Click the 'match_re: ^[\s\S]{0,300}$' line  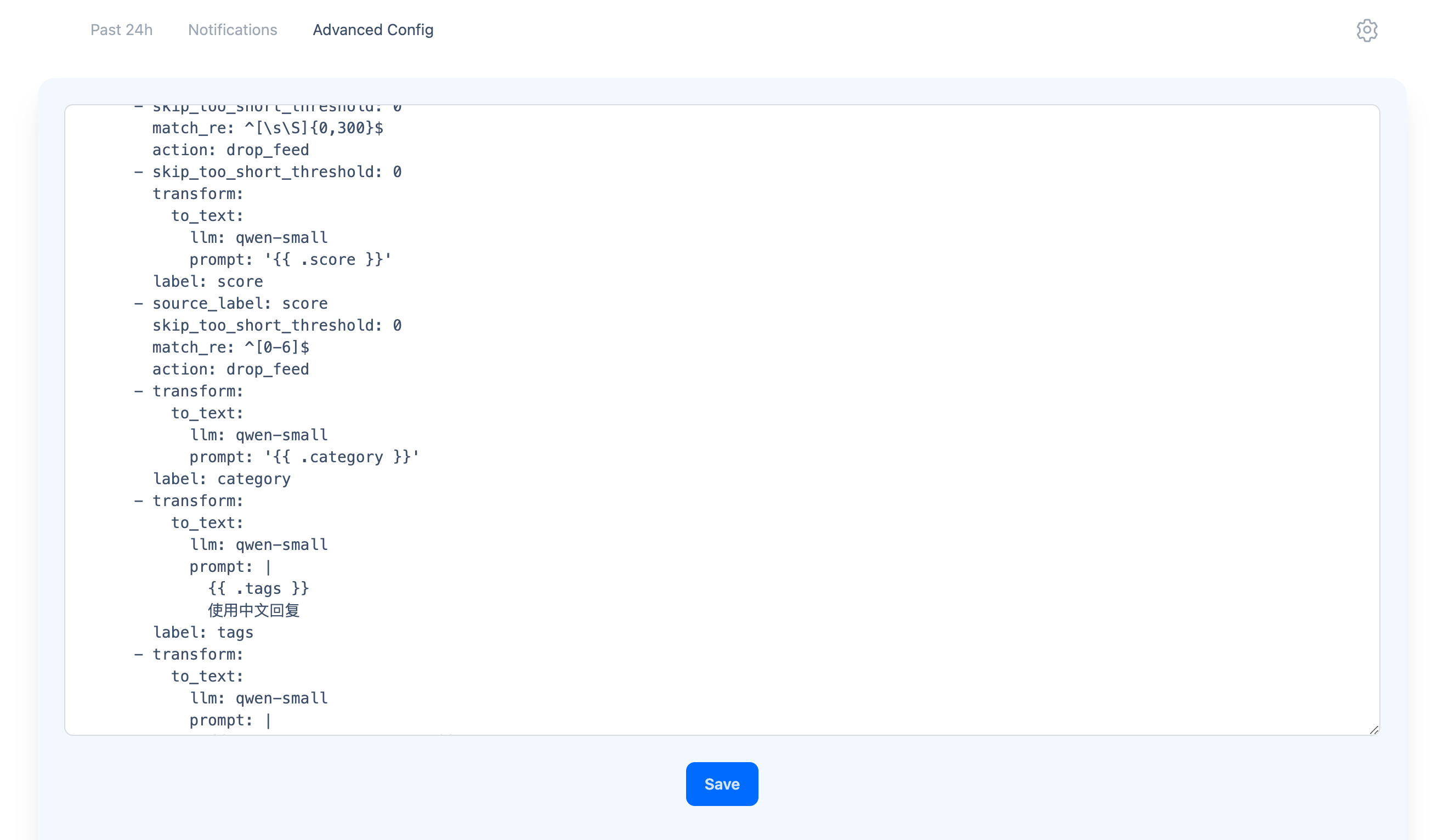pyautogui.click(x=268, y=128)
